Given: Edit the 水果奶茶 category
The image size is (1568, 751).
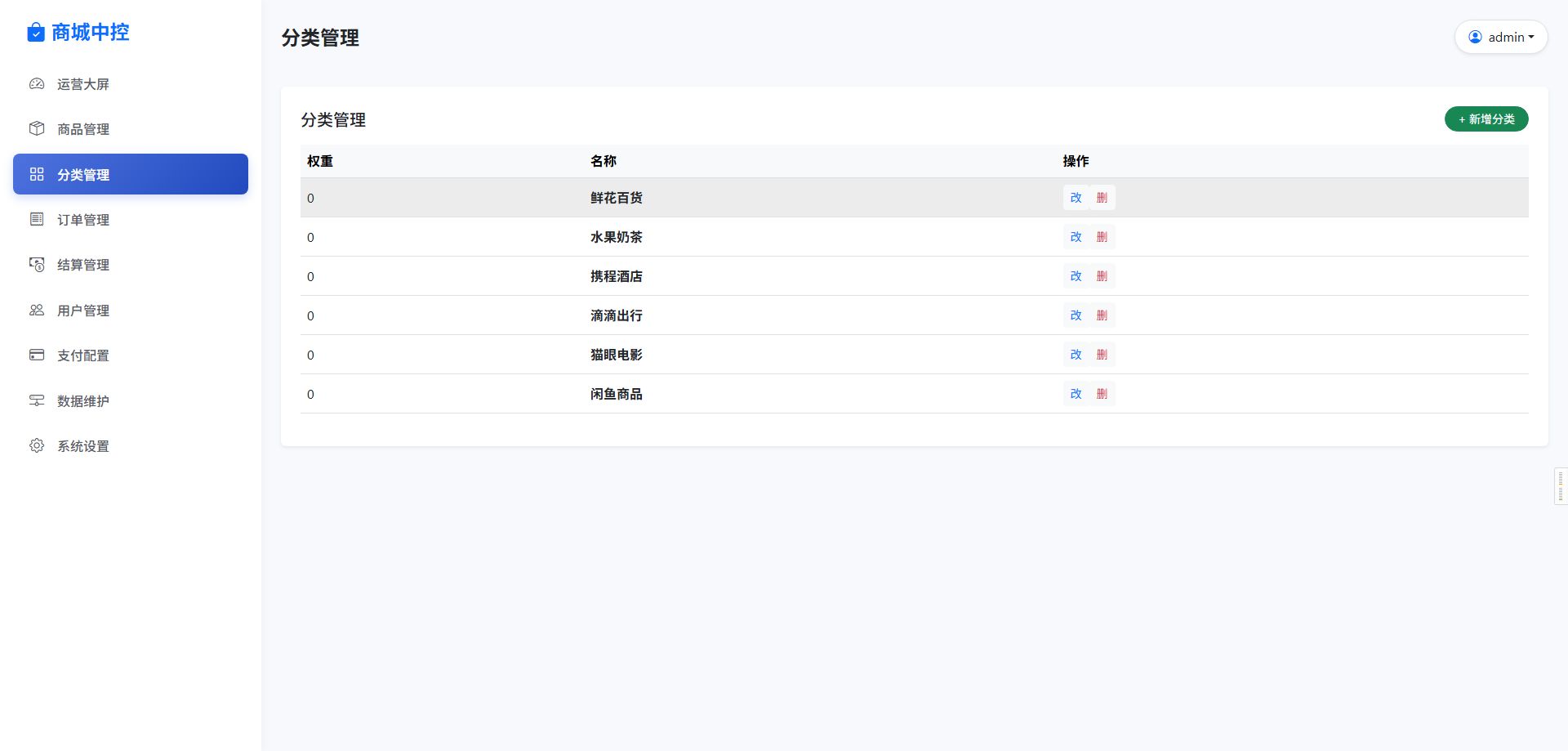Looking at the screenshot, I should click(1076, 237).
